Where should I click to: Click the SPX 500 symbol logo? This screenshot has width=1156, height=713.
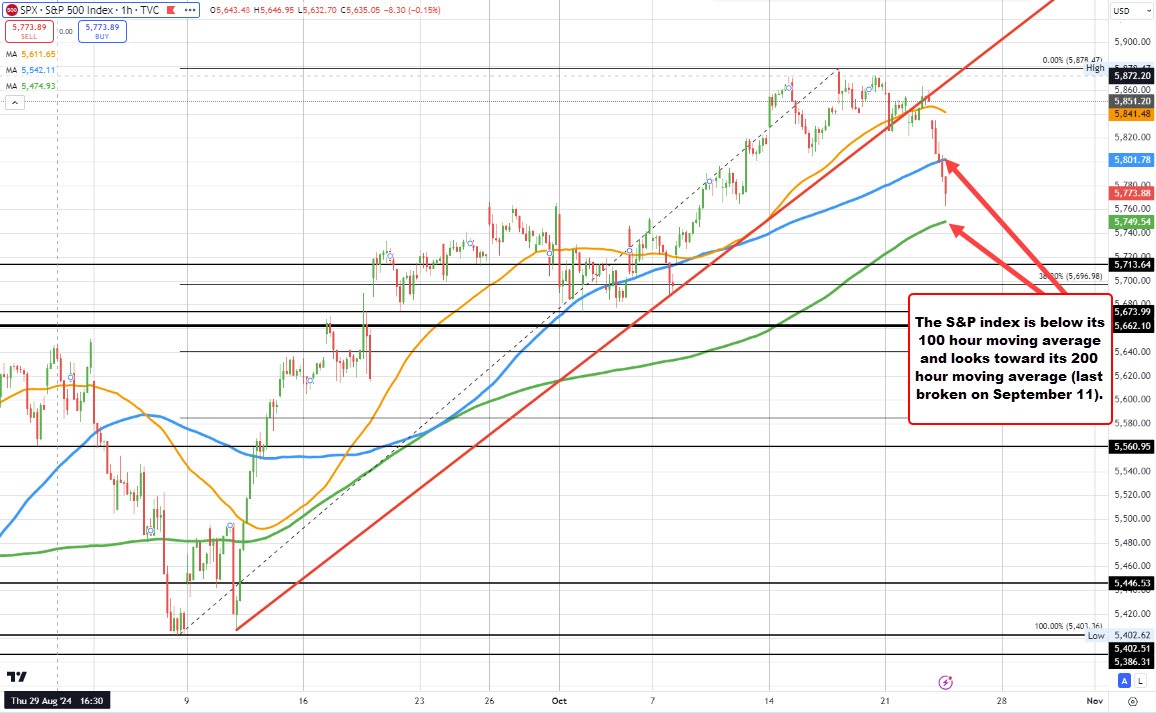click(9, 9)
